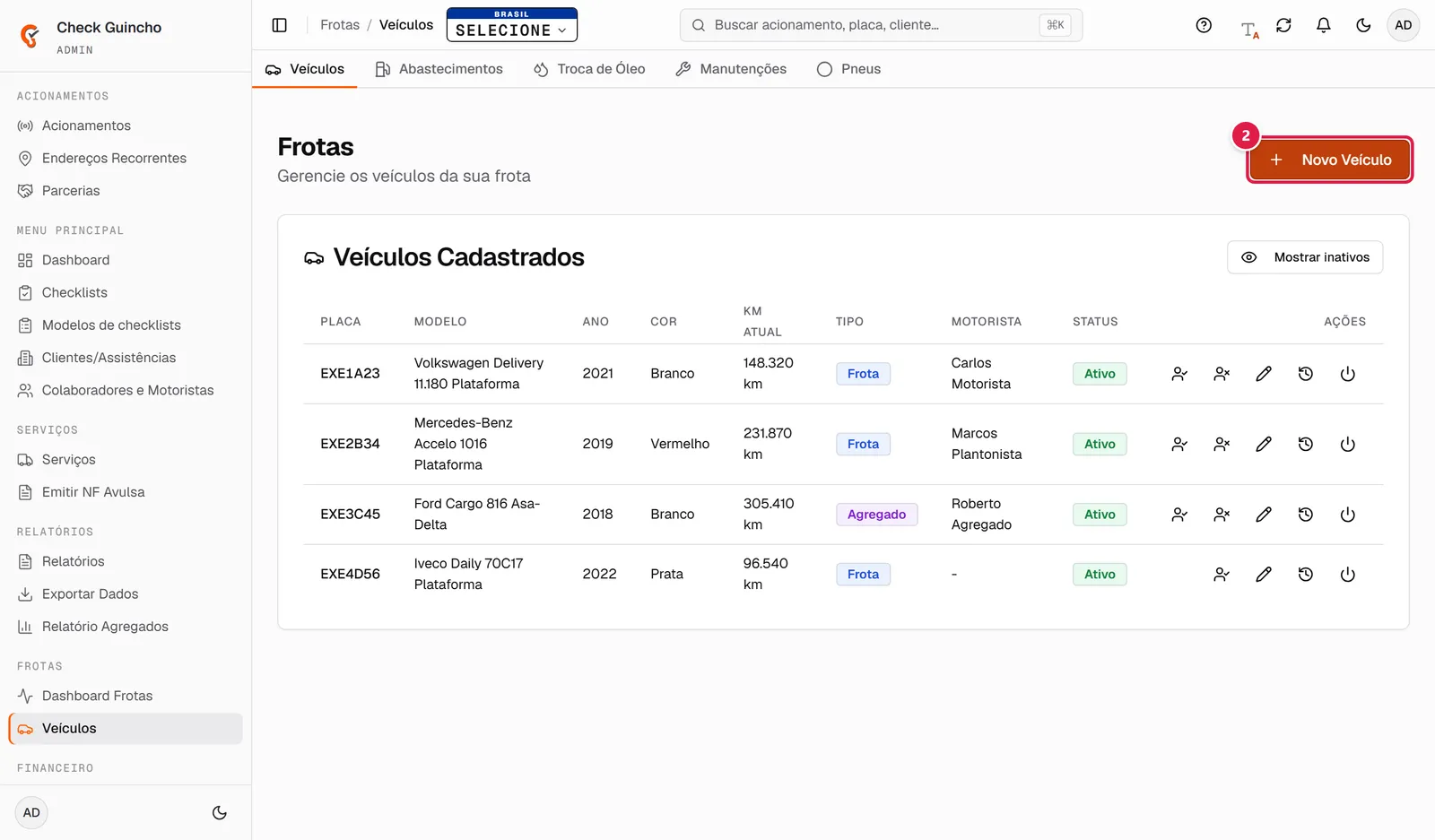Screen dimensions: 1435x840
Task: Switch to the Manutenções tab
Action: click(731, 69)
